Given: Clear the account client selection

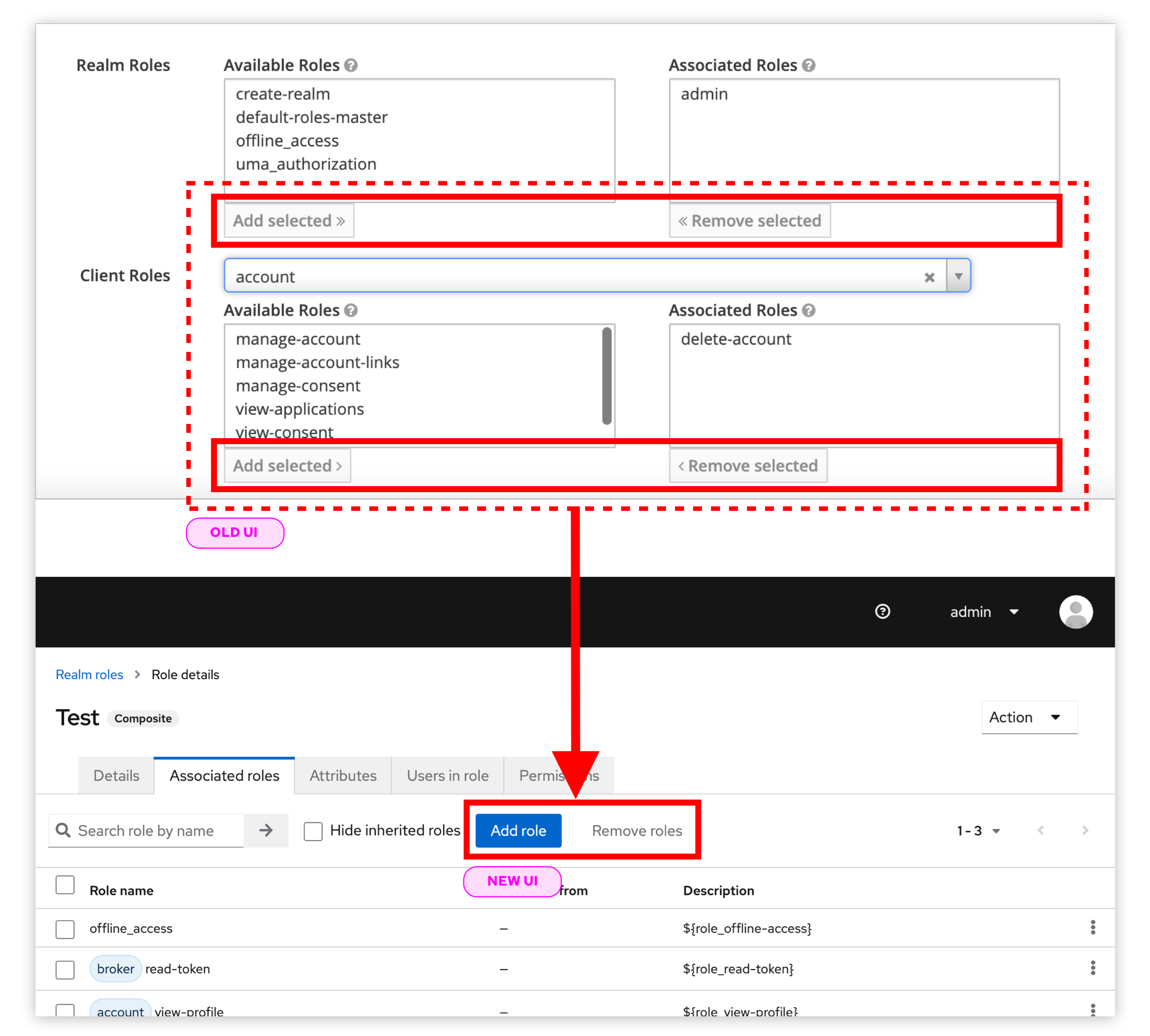Looking at the screenshot, I should 929,277.
